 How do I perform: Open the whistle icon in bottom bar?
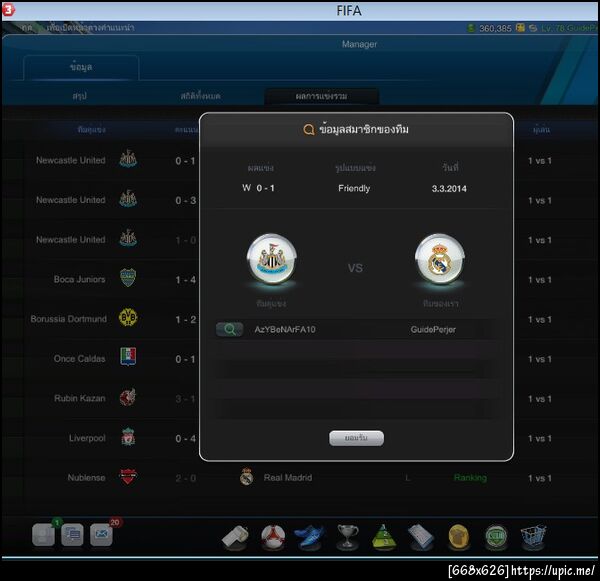pyautogui.click(x=235, y=536)
